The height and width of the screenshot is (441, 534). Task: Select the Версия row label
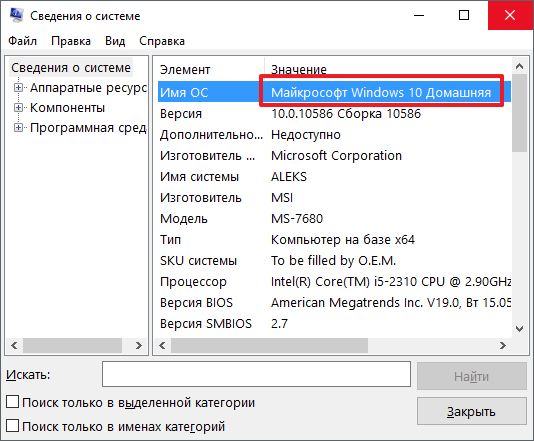point(181,113)
